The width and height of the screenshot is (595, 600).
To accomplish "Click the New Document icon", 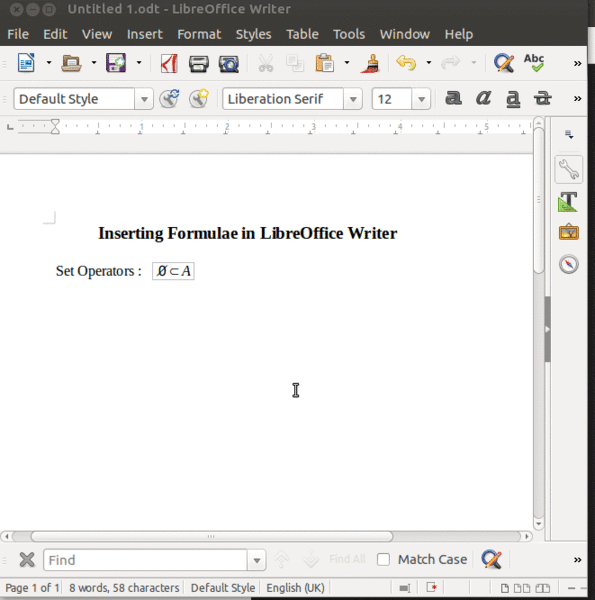I will point(26,63).
